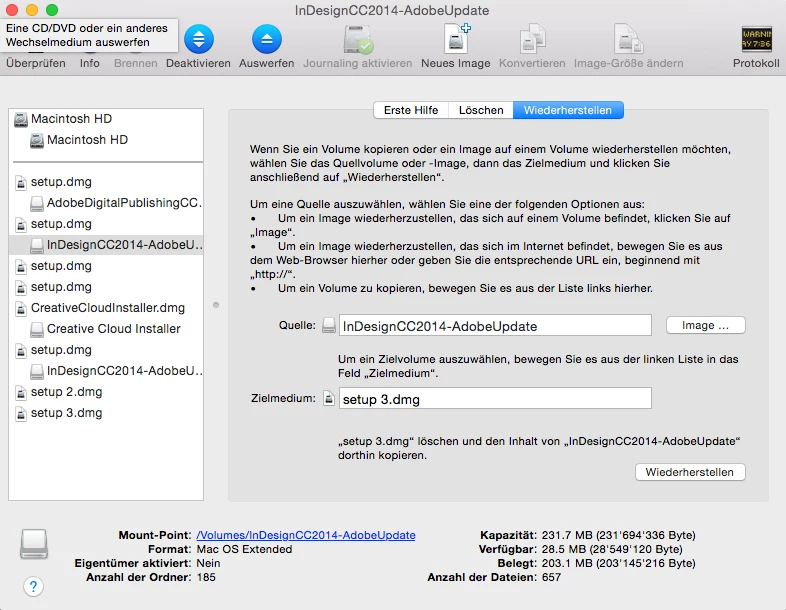Click the window title InDesignCC2014-AdobeUpdate
The image size is (786, 610).
click(392, 11)
